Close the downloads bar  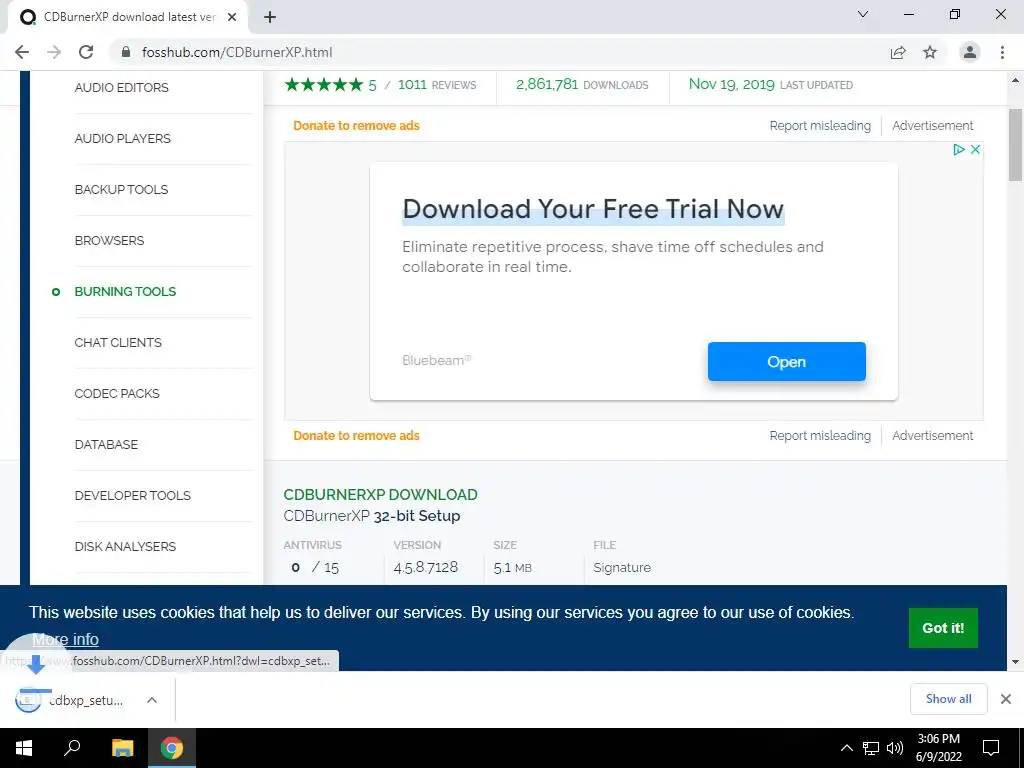tap(1006, 699)
